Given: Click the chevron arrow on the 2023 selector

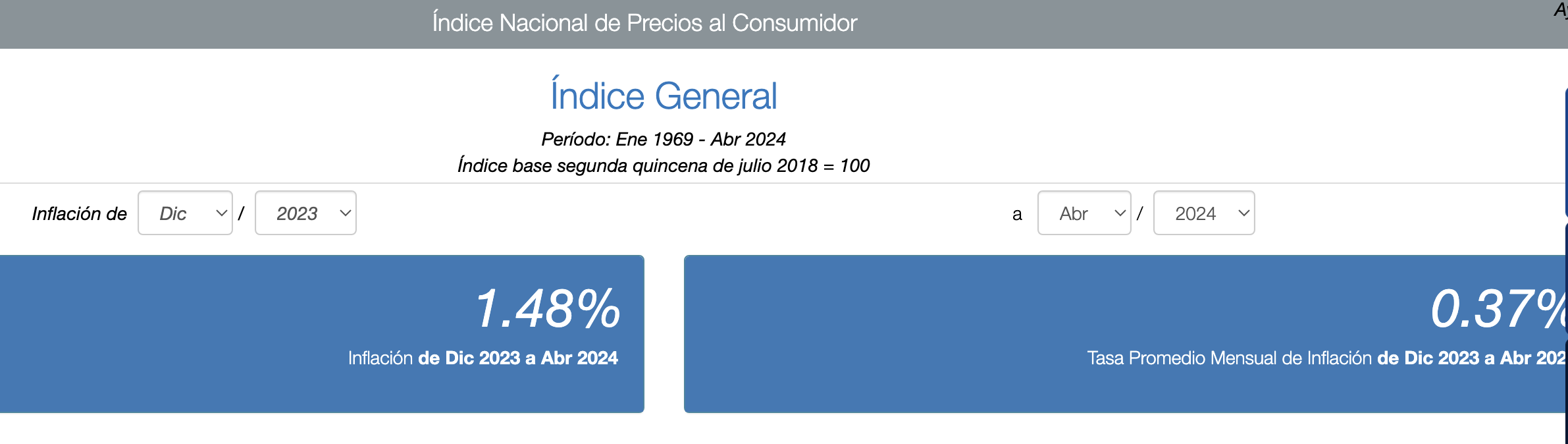Looking at the screenshot, I should click(346, 213).
